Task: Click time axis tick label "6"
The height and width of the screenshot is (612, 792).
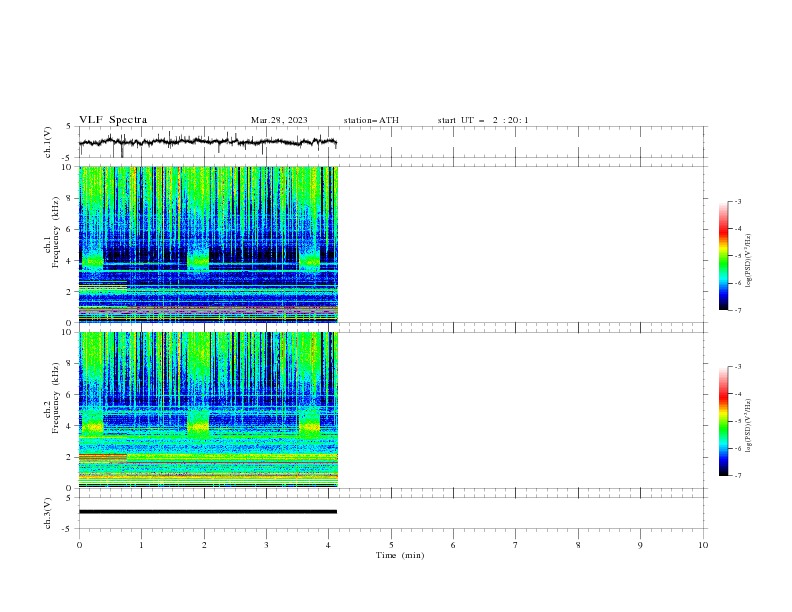Action: [x=454, y=545]
